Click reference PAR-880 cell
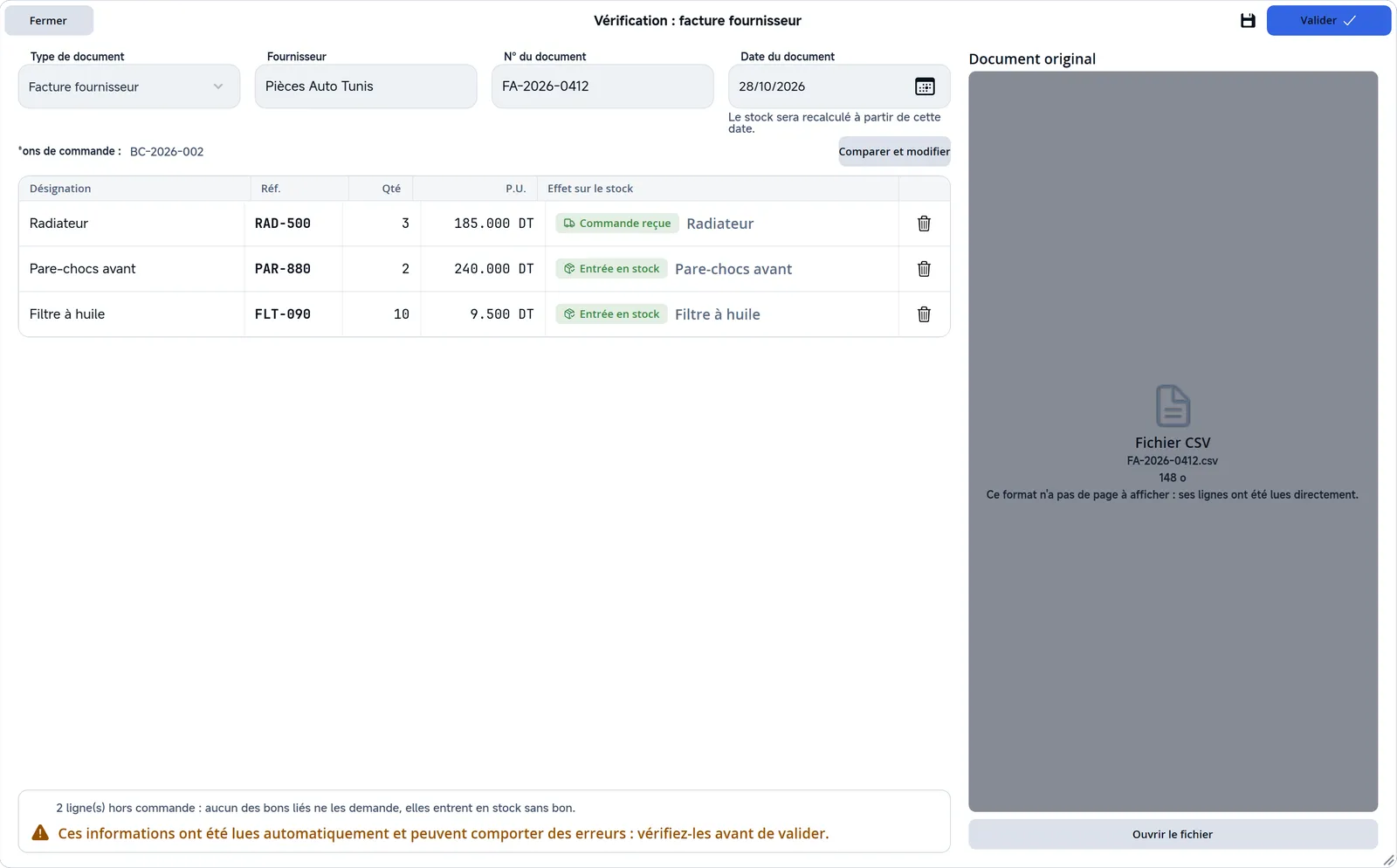The image size is (1397, 868). pyautogui.click(x=293, y=269)
